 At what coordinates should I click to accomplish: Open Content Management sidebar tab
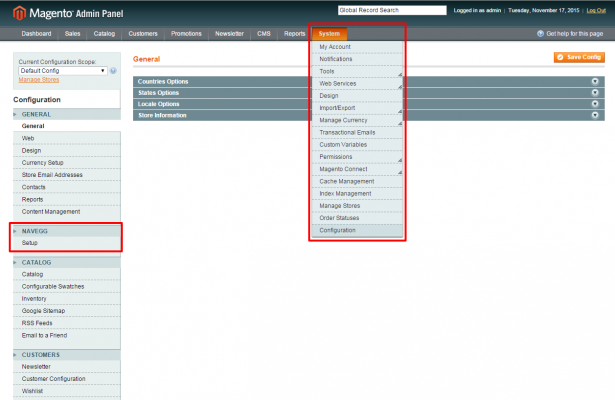(67, 212)
